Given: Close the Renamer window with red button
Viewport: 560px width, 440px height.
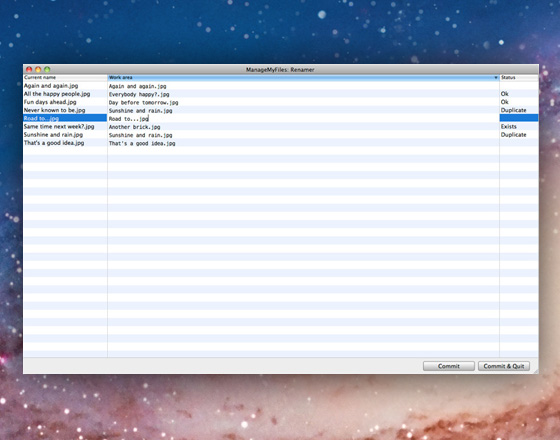Looking at the screenshot, I should pyautogui.click(x=29, y=70).
